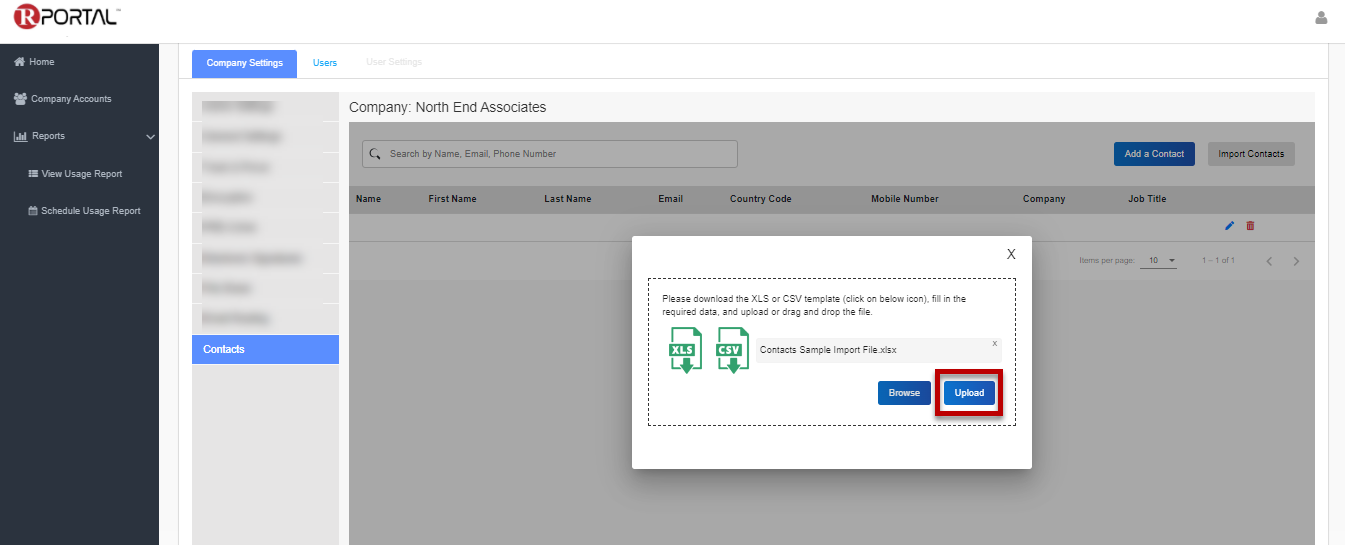This screenshot has height=545, width=1345.
Task: Open Company Accounts in sidebar
Action: click(x=71, y=99)
